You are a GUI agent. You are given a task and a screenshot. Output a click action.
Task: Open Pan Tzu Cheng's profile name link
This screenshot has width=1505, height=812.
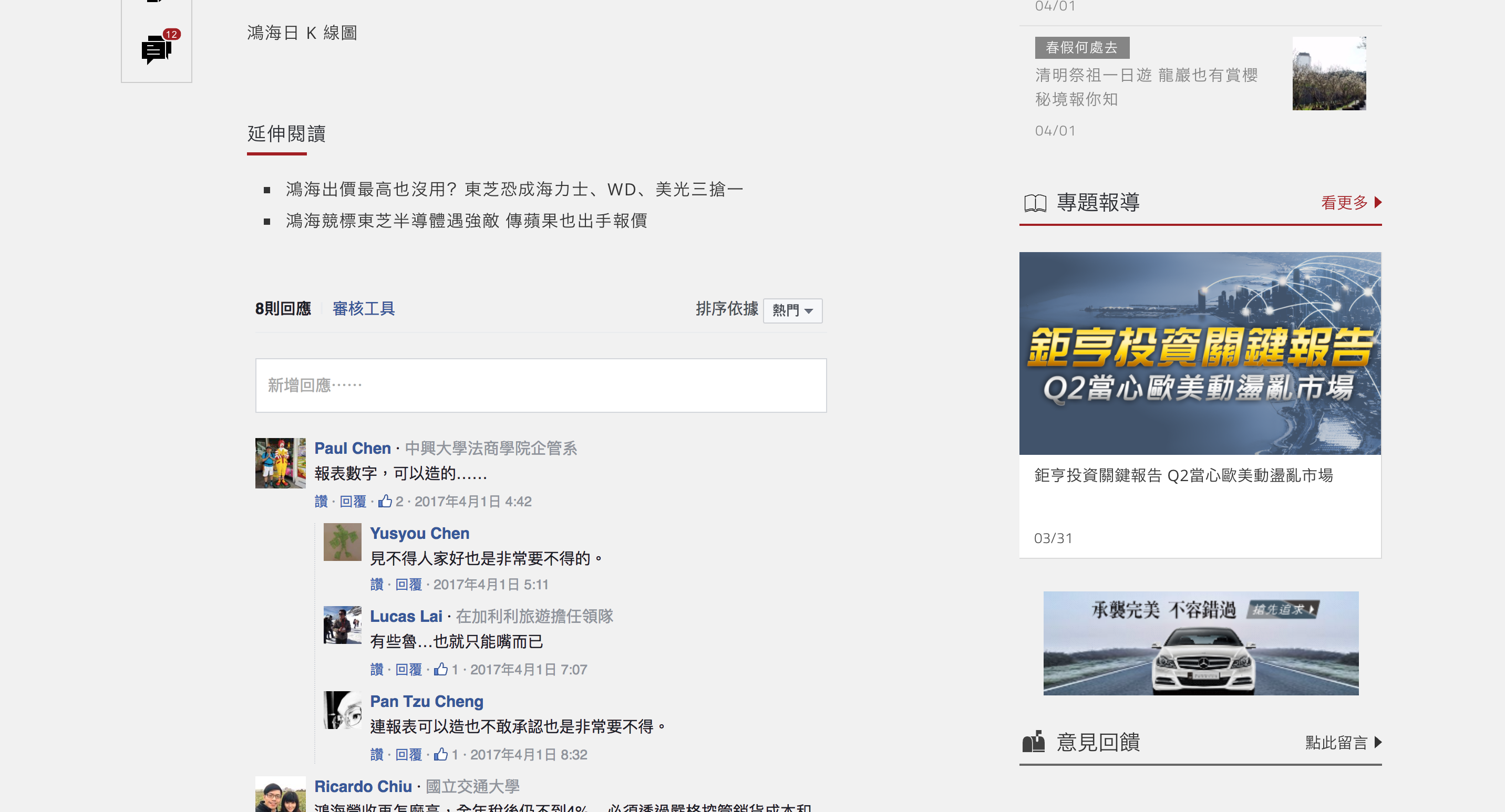click(x=427, y=701)
